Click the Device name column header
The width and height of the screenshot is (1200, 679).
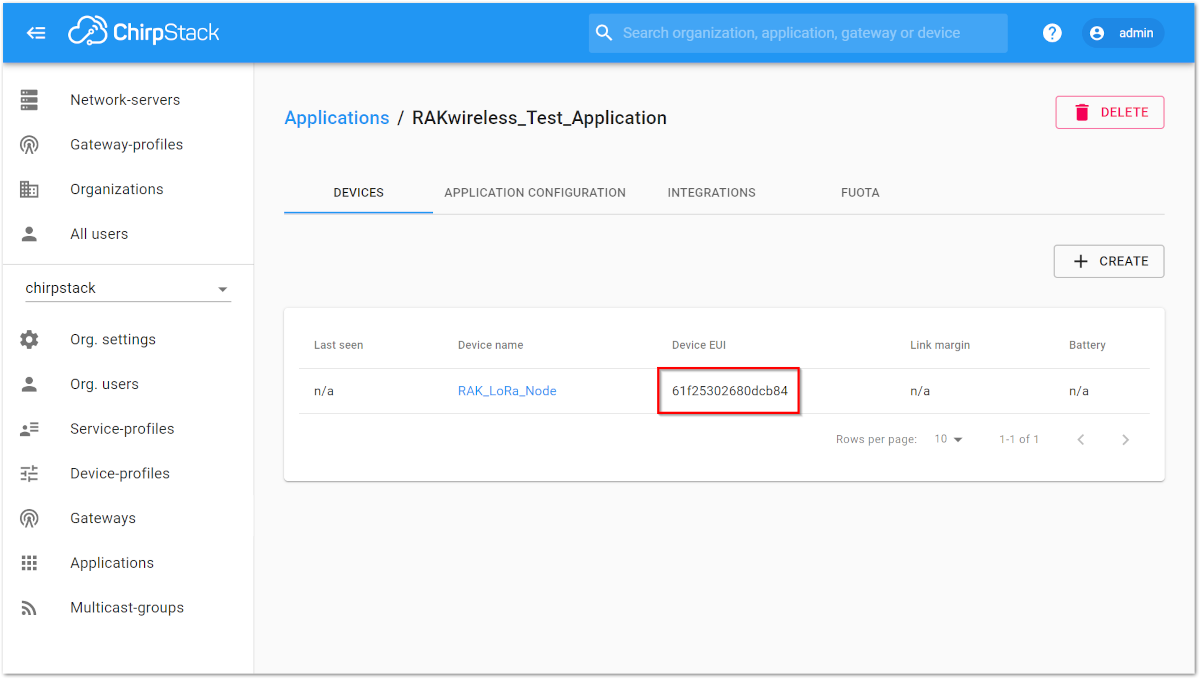coord(491,345)
